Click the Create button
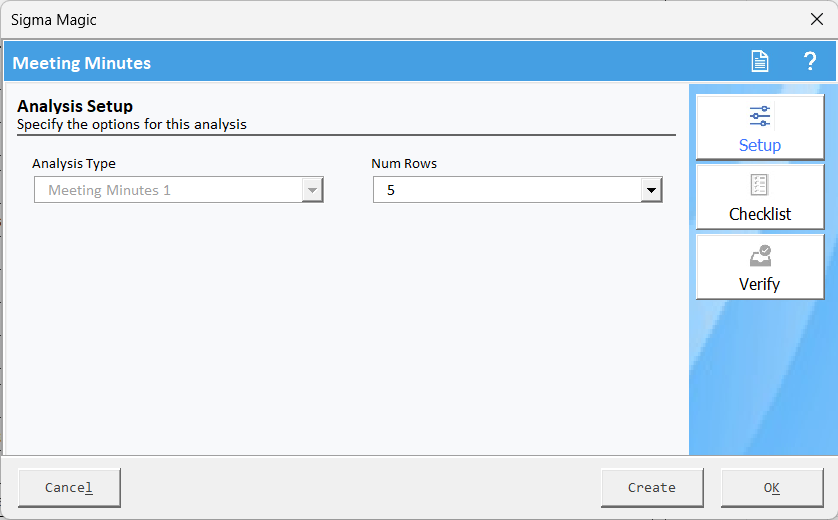 point(652,488)
